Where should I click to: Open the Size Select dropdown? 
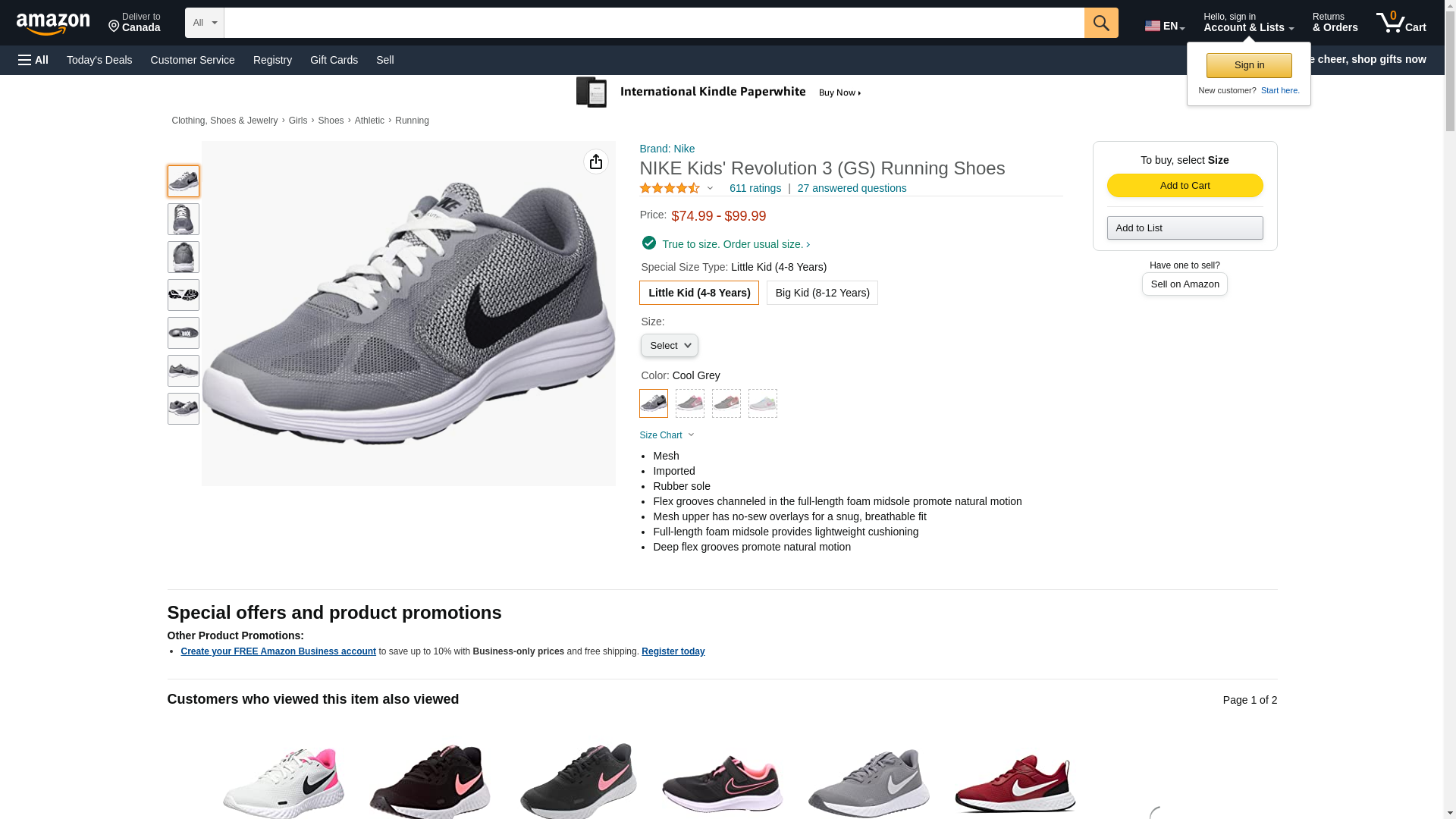click(669, 346)
